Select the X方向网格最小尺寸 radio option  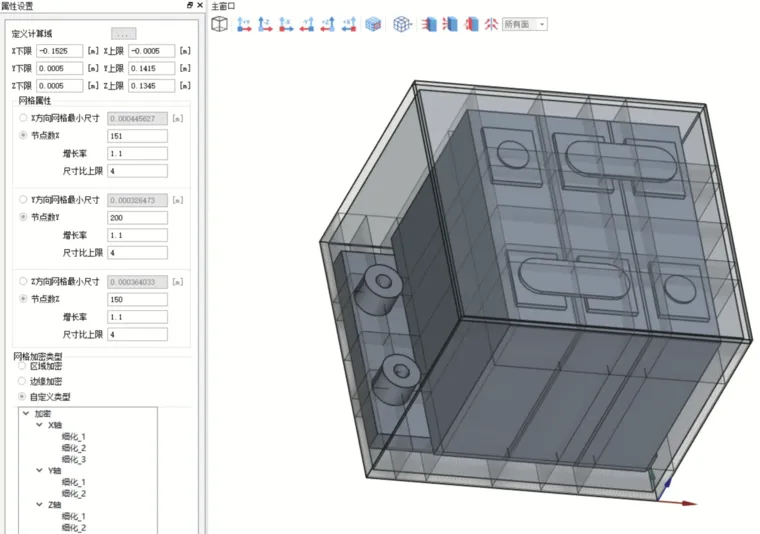pyautogui.click(x=23, y=118)
